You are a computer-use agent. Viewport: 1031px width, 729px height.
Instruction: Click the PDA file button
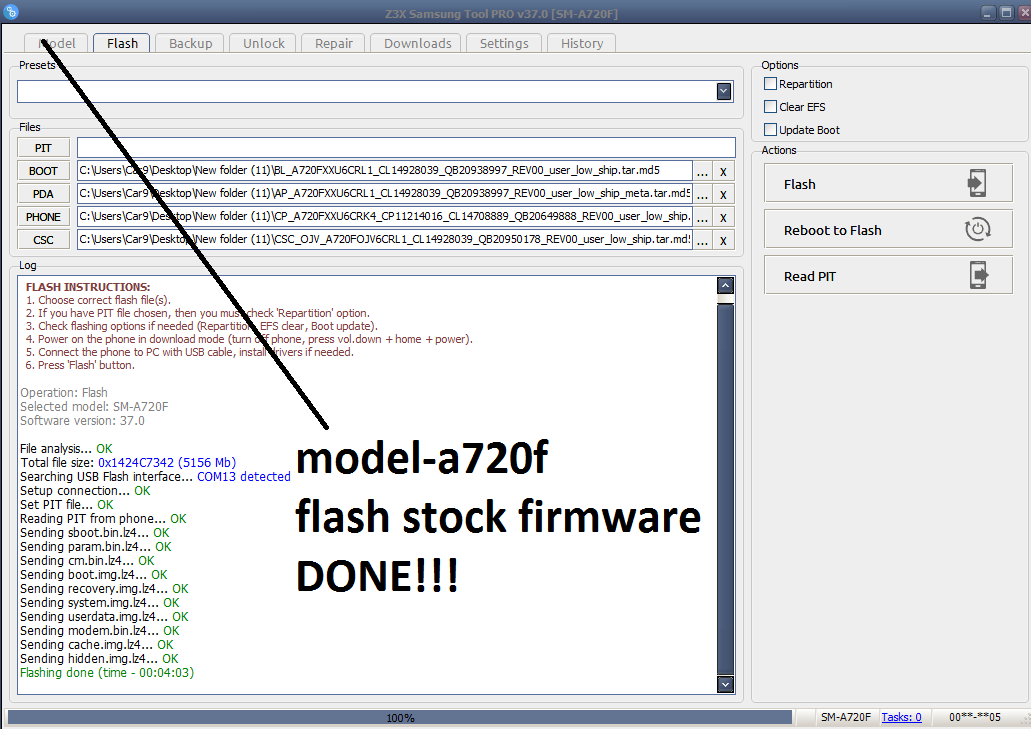pos(43,194)
